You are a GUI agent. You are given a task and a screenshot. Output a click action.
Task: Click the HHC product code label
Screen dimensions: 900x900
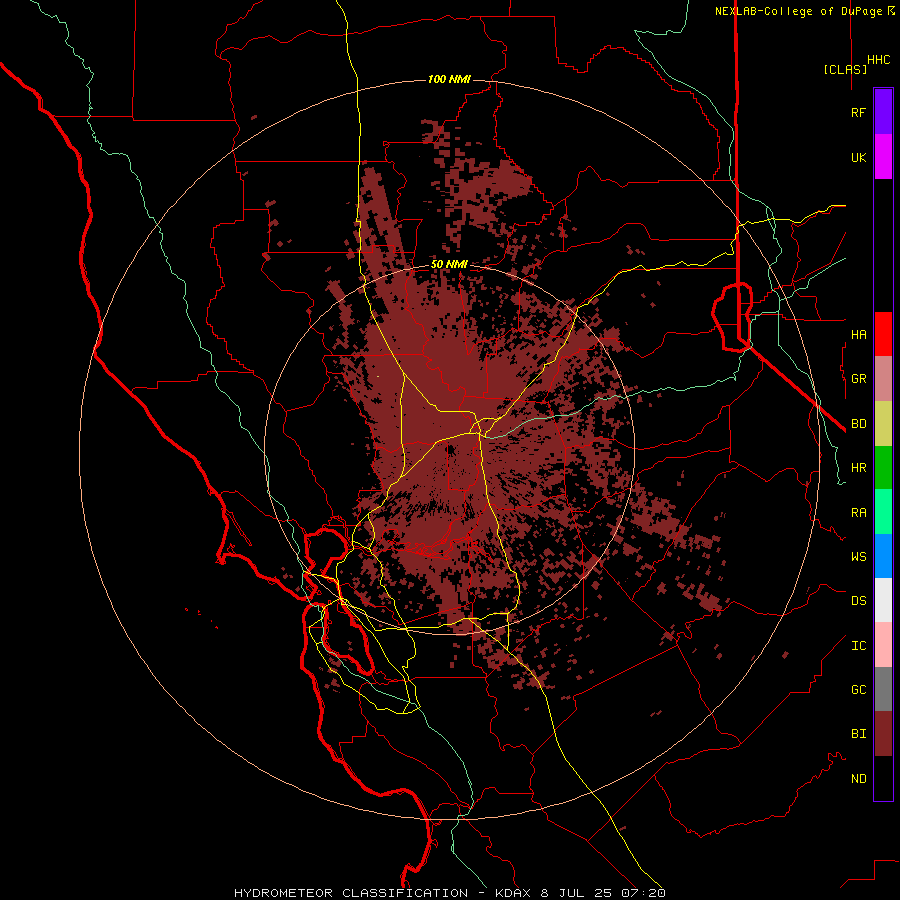pyautogui.click(x=879, y=60)
